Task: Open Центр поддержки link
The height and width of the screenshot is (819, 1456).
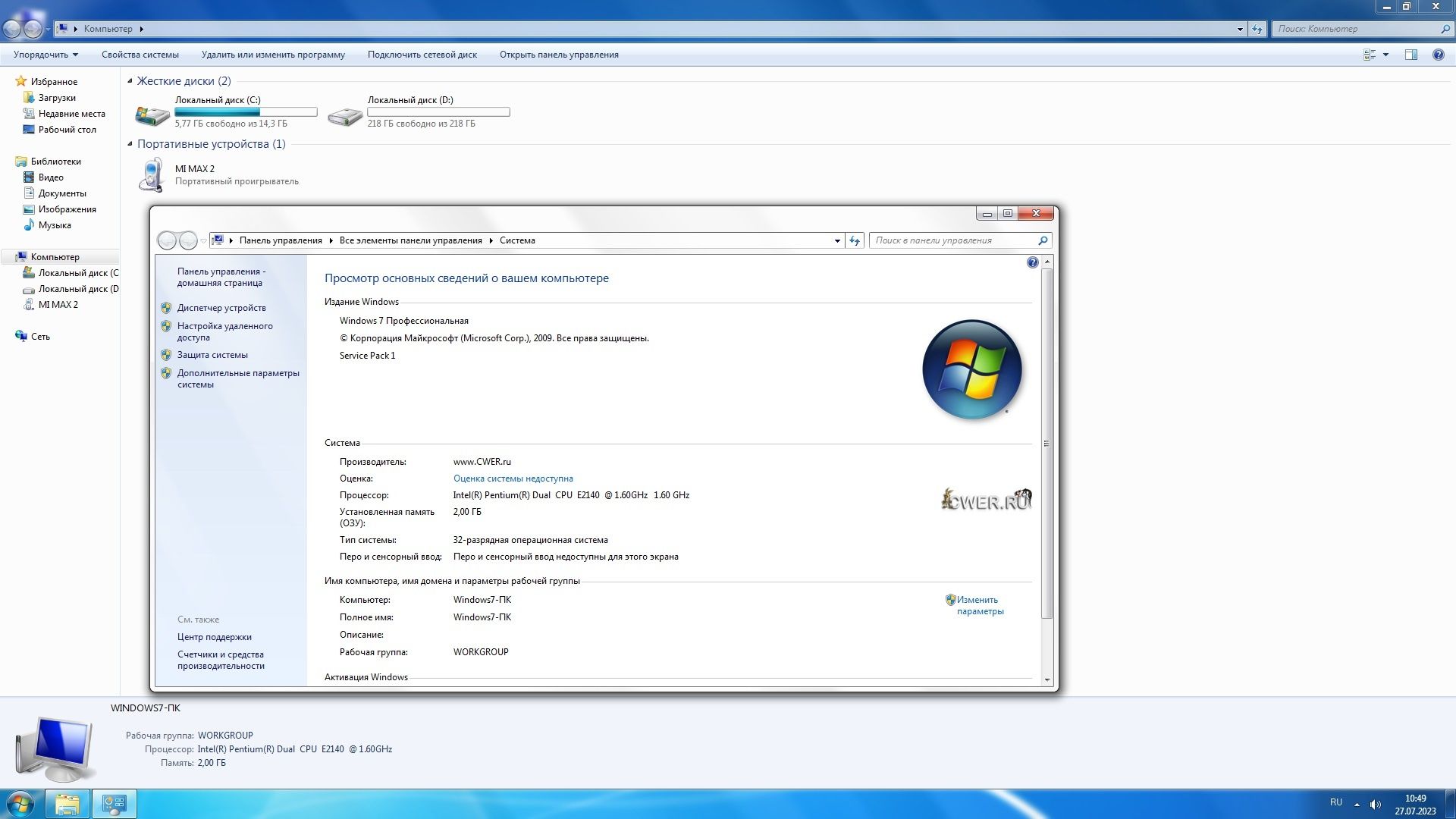Action: click(x=214, y=637)
